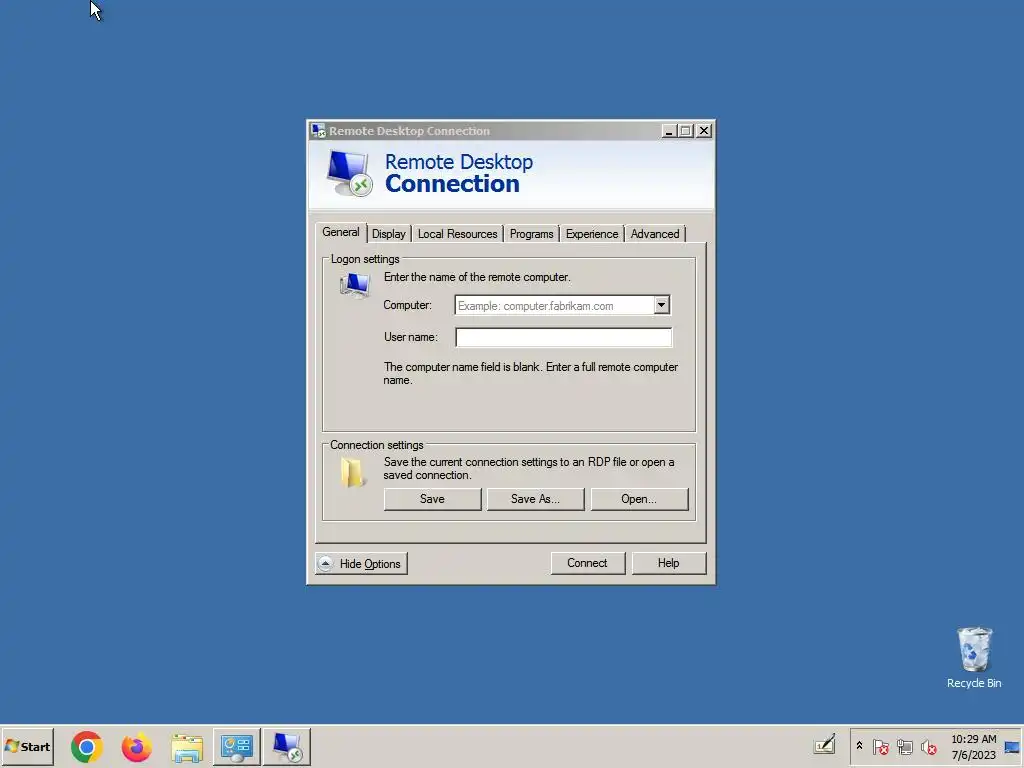Click the taskbar clock showing 10:29 AM

point(974,747)
